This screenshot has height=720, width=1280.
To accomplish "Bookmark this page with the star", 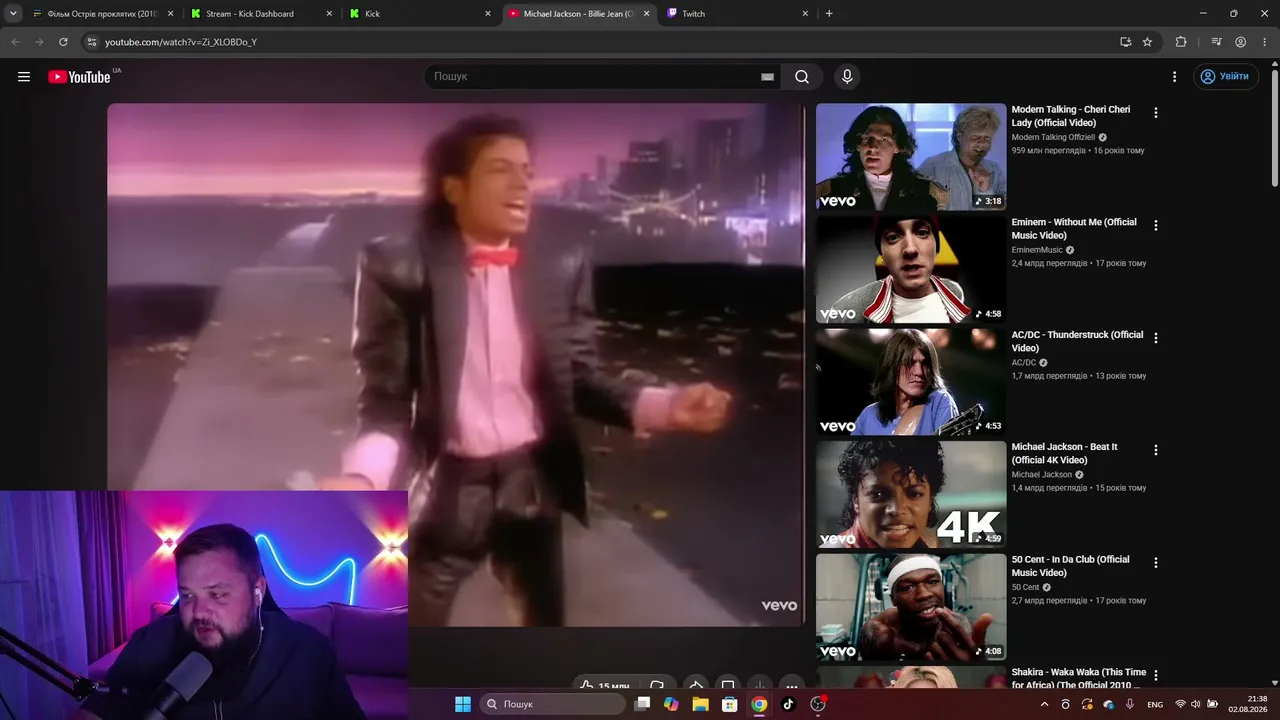I will click(x=1147, y=42).
